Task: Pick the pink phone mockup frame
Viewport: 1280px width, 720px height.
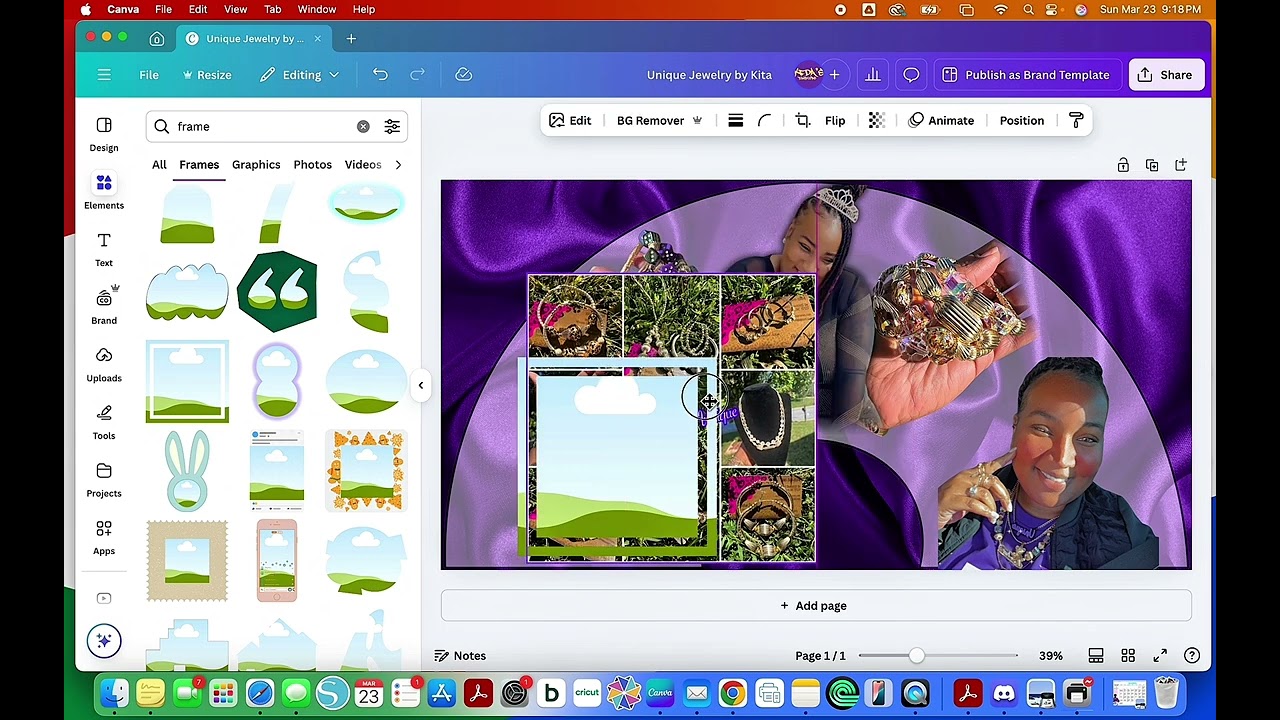Action: click(277, 560)
